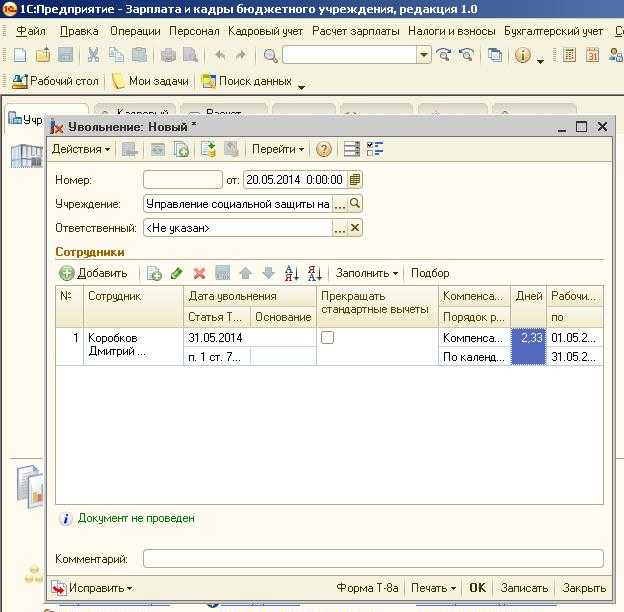Image resolution: width=624 pixels, height=612 pixels.
Task: Click the Print icon in main toolbar
Action: [168, 55]
